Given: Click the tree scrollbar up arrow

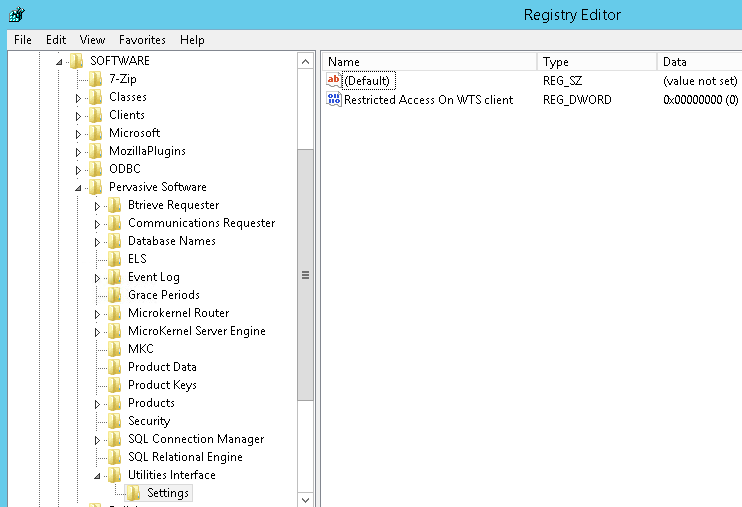Looking at the screenshot, I should pos(306,62).
